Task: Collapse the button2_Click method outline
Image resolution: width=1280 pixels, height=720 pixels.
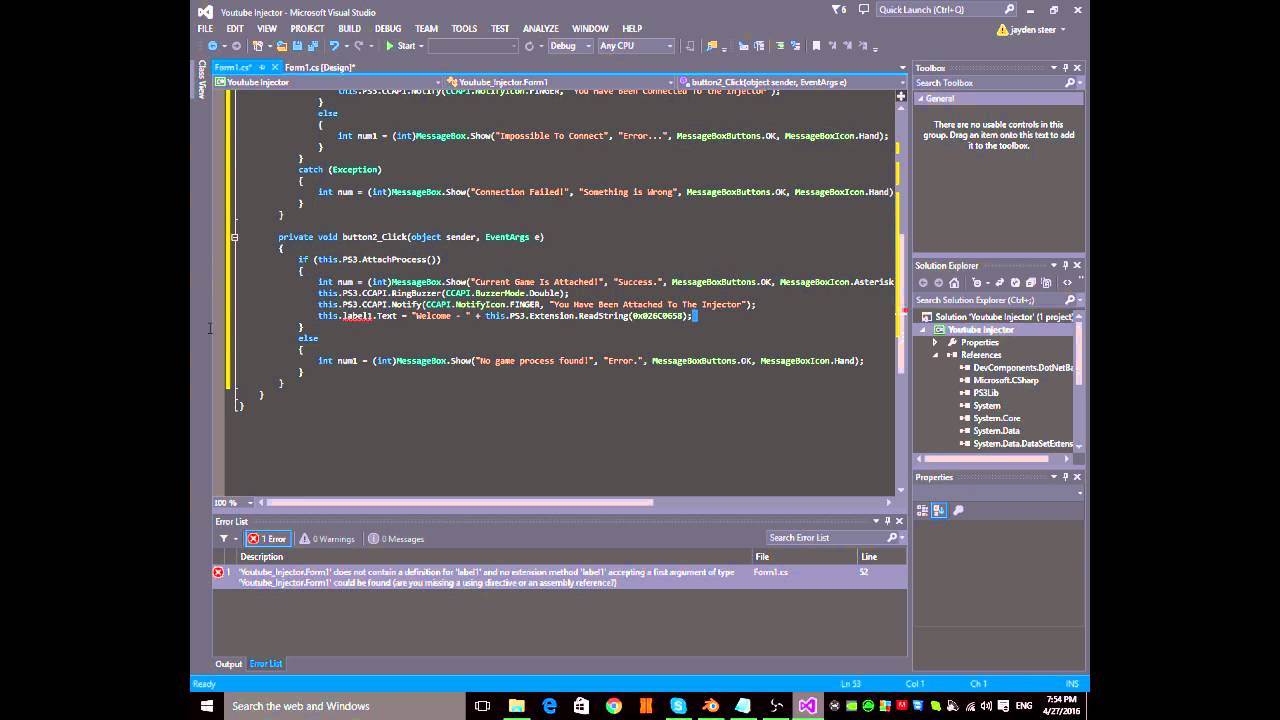Action: point(234,237)
